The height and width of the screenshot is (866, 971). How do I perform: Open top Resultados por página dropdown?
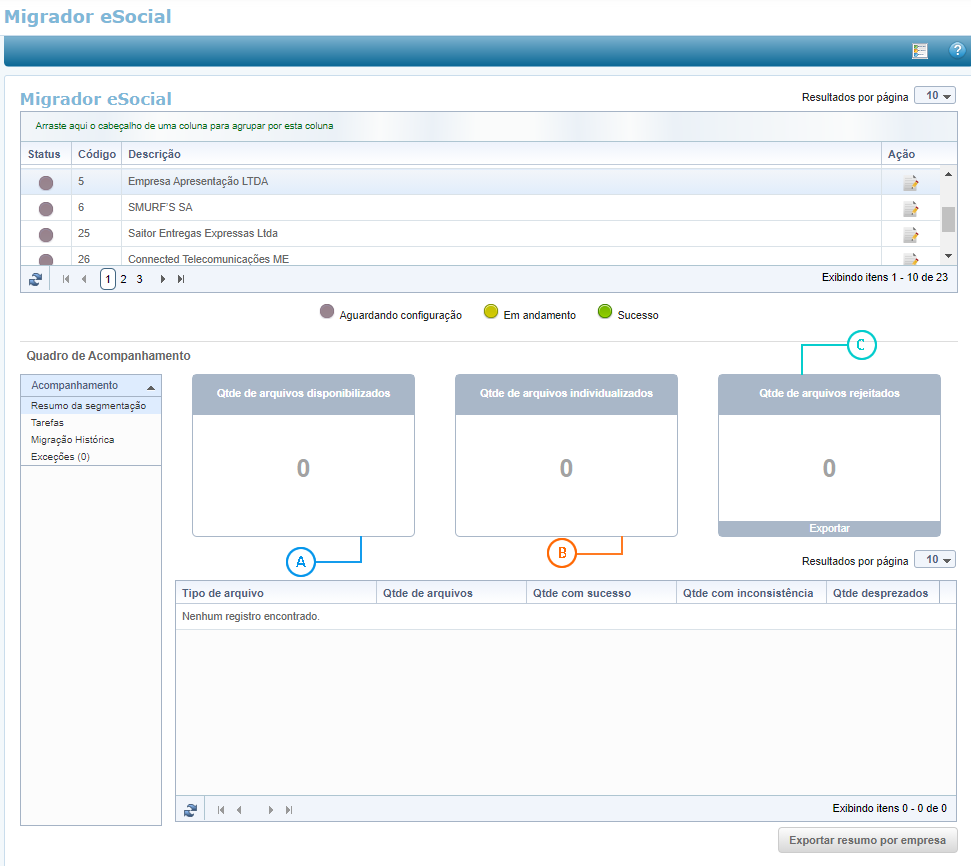tap(935, 96)
